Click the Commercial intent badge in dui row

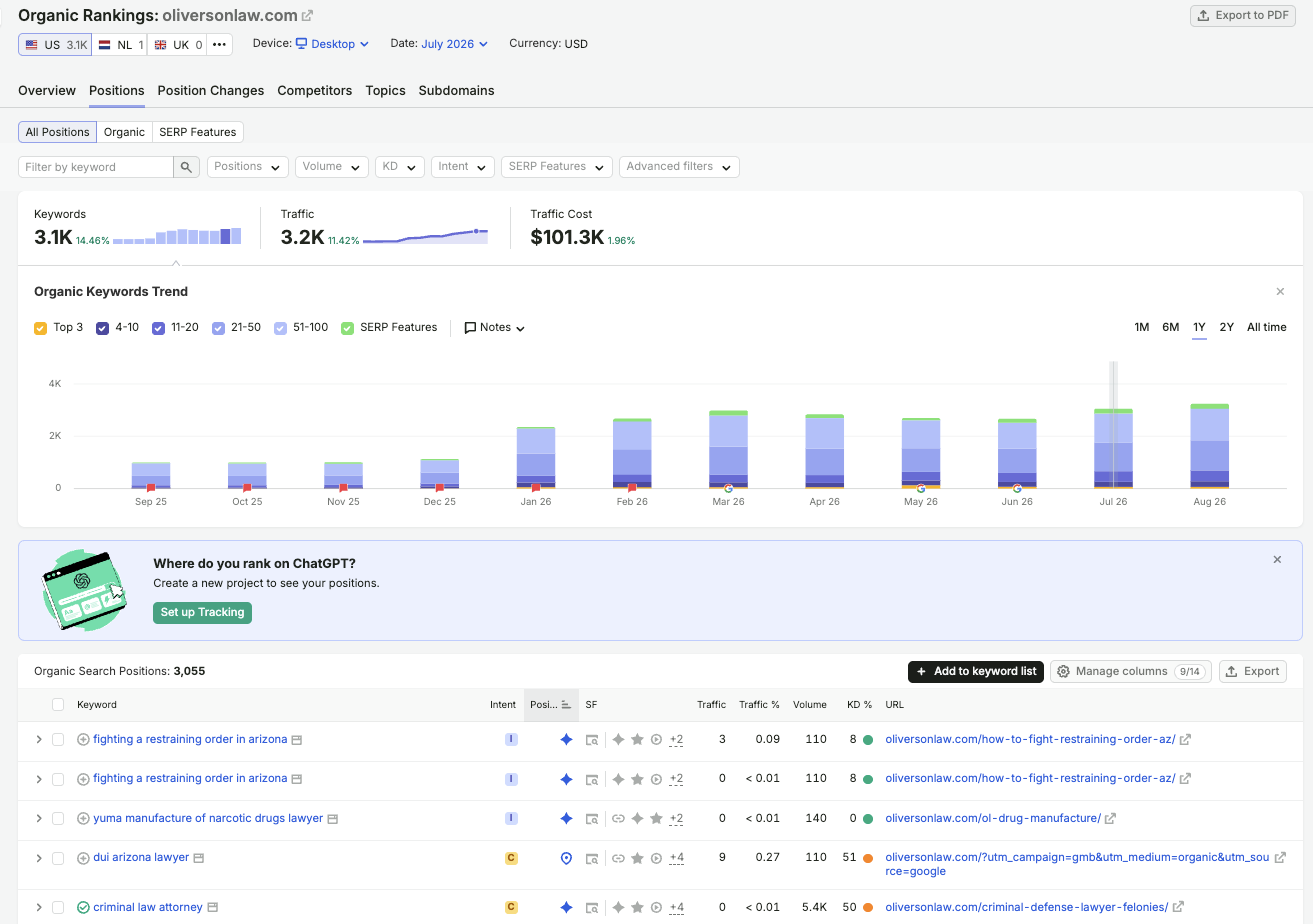point(511,858)
